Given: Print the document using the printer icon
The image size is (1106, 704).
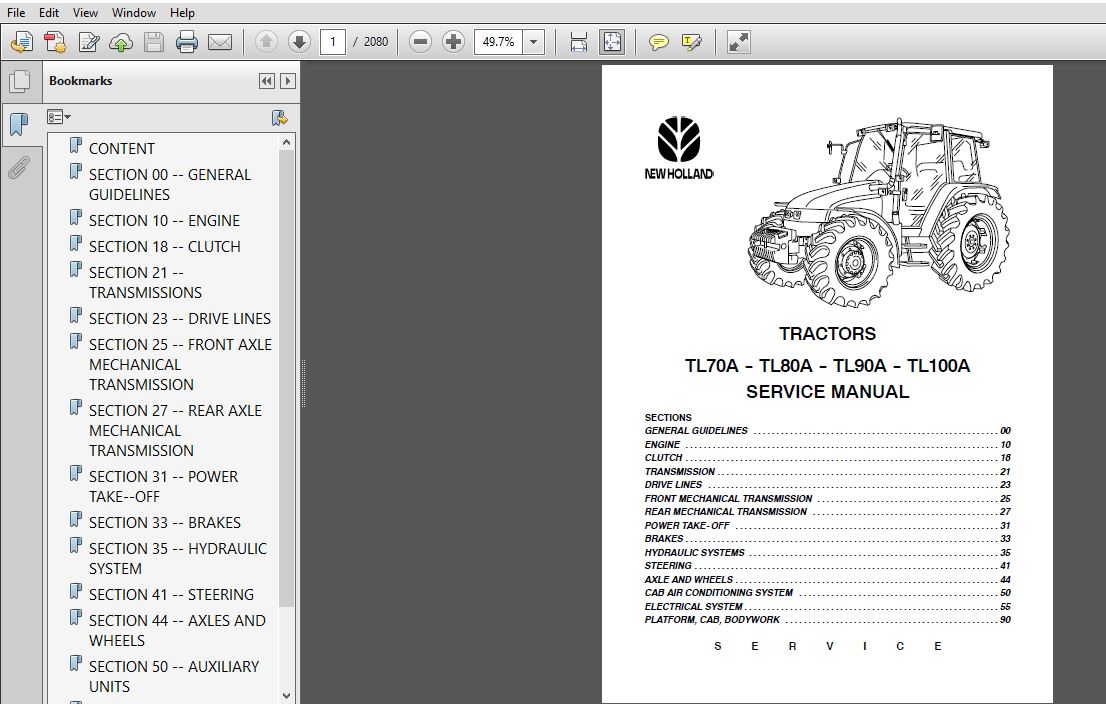Looking at the screenshot, I should (187, 42).
